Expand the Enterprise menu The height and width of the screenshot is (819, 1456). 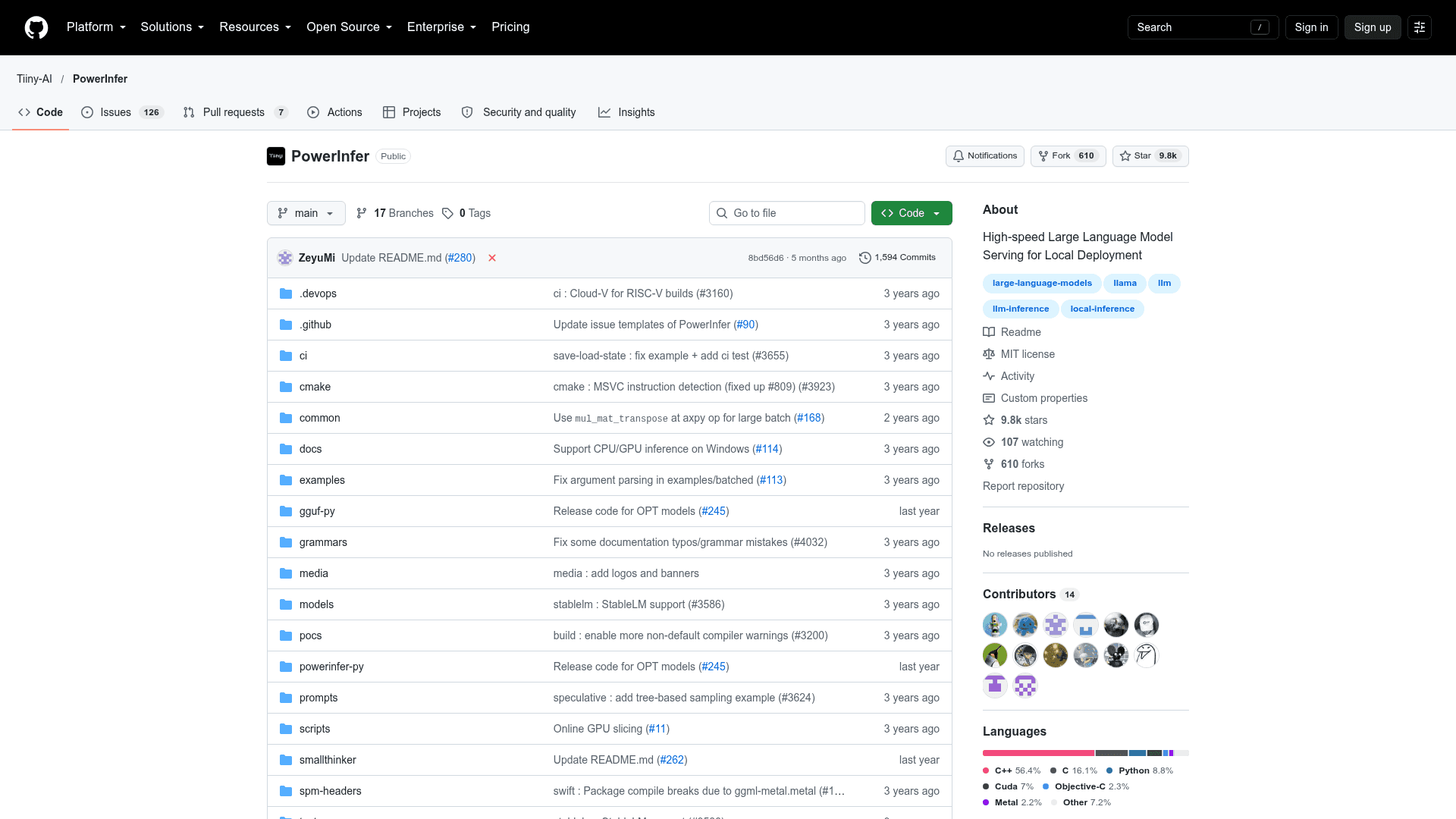click(442, 27)
